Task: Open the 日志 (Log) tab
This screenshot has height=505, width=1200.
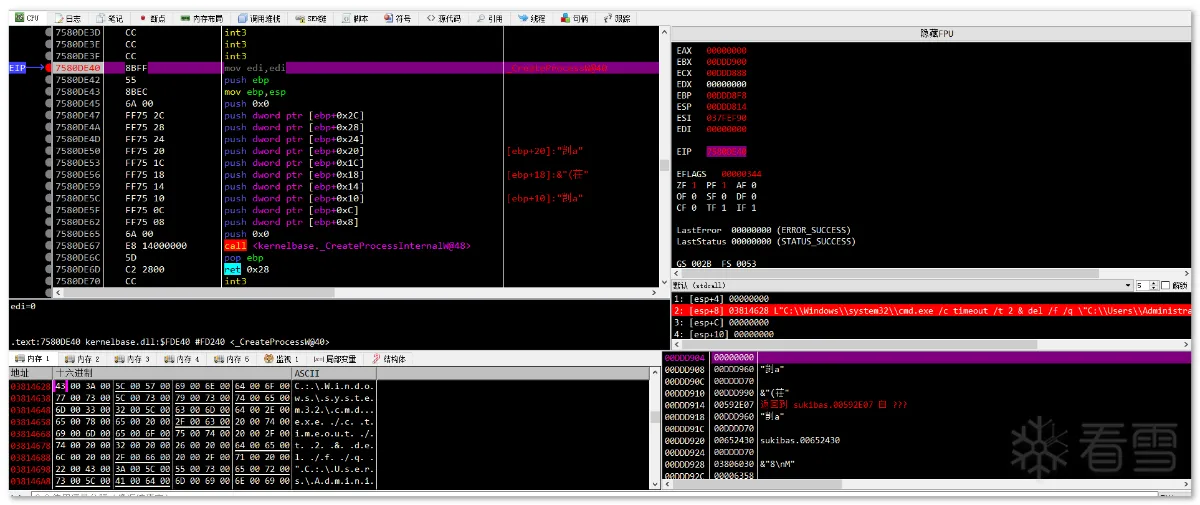Action: (x=70, y=18)
